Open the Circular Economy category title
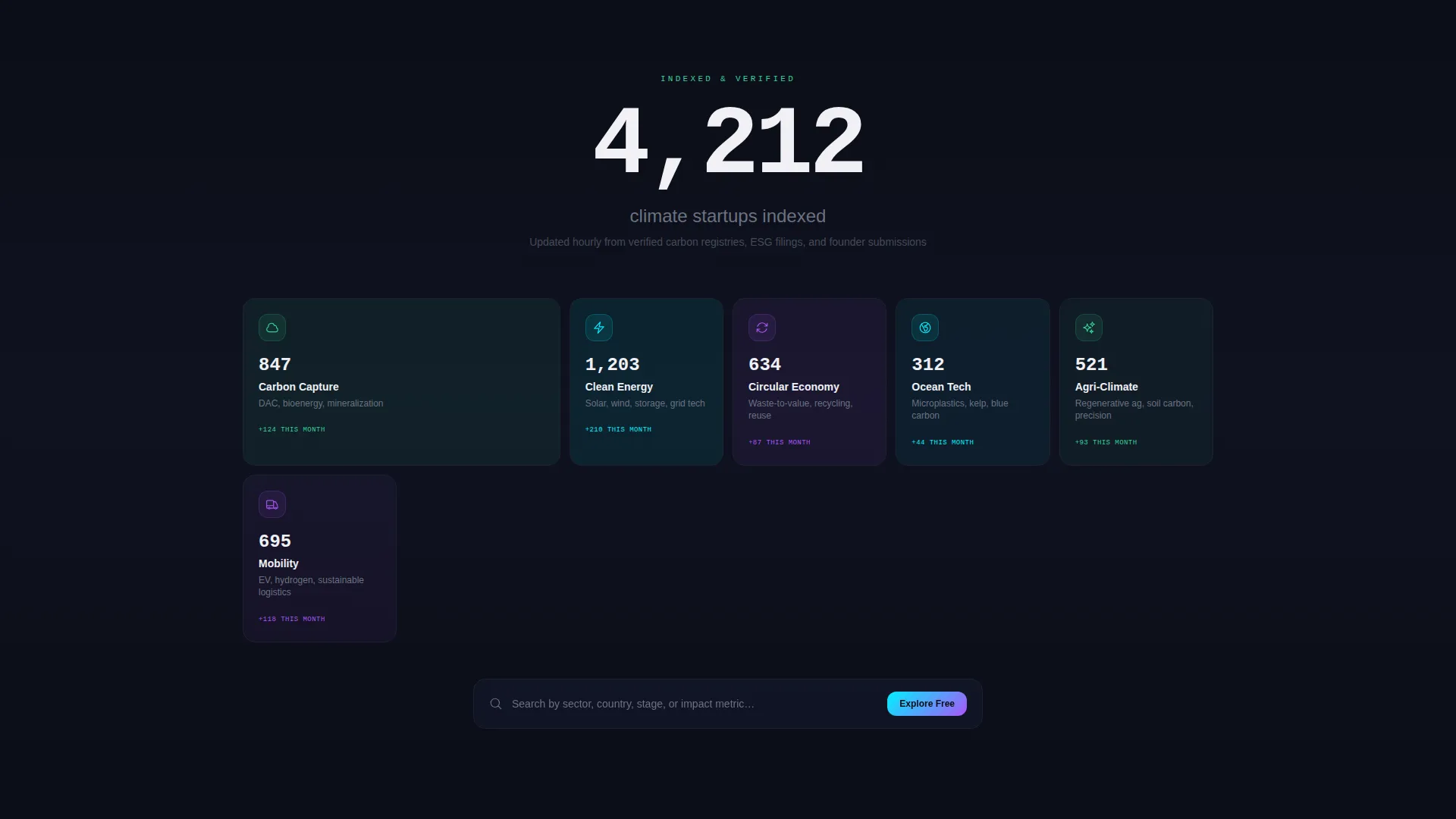Viewport: 1456px width, 819px height. pos(794,387)
